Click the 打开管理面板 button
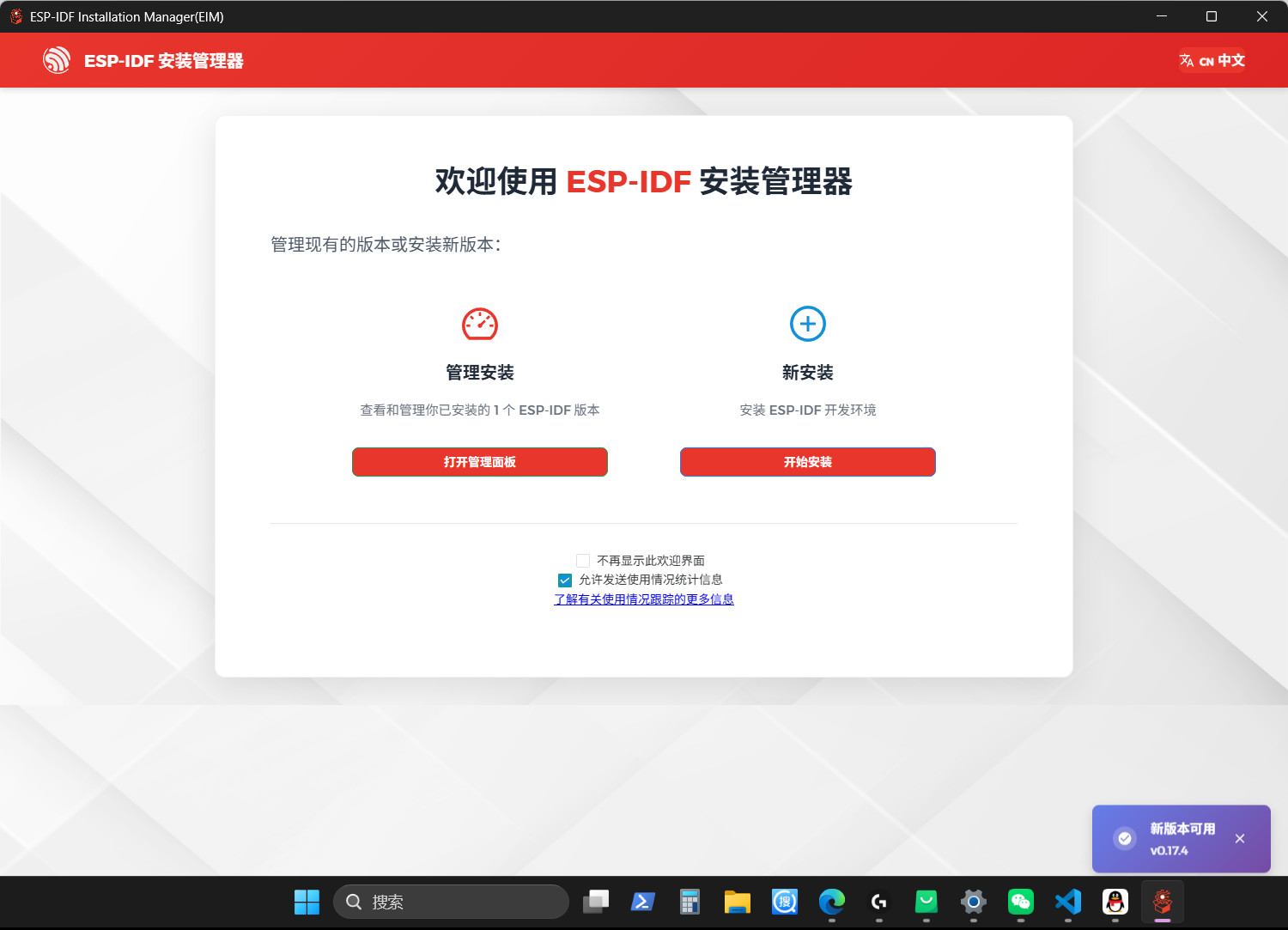1288x930 pixels. point(480,462)
